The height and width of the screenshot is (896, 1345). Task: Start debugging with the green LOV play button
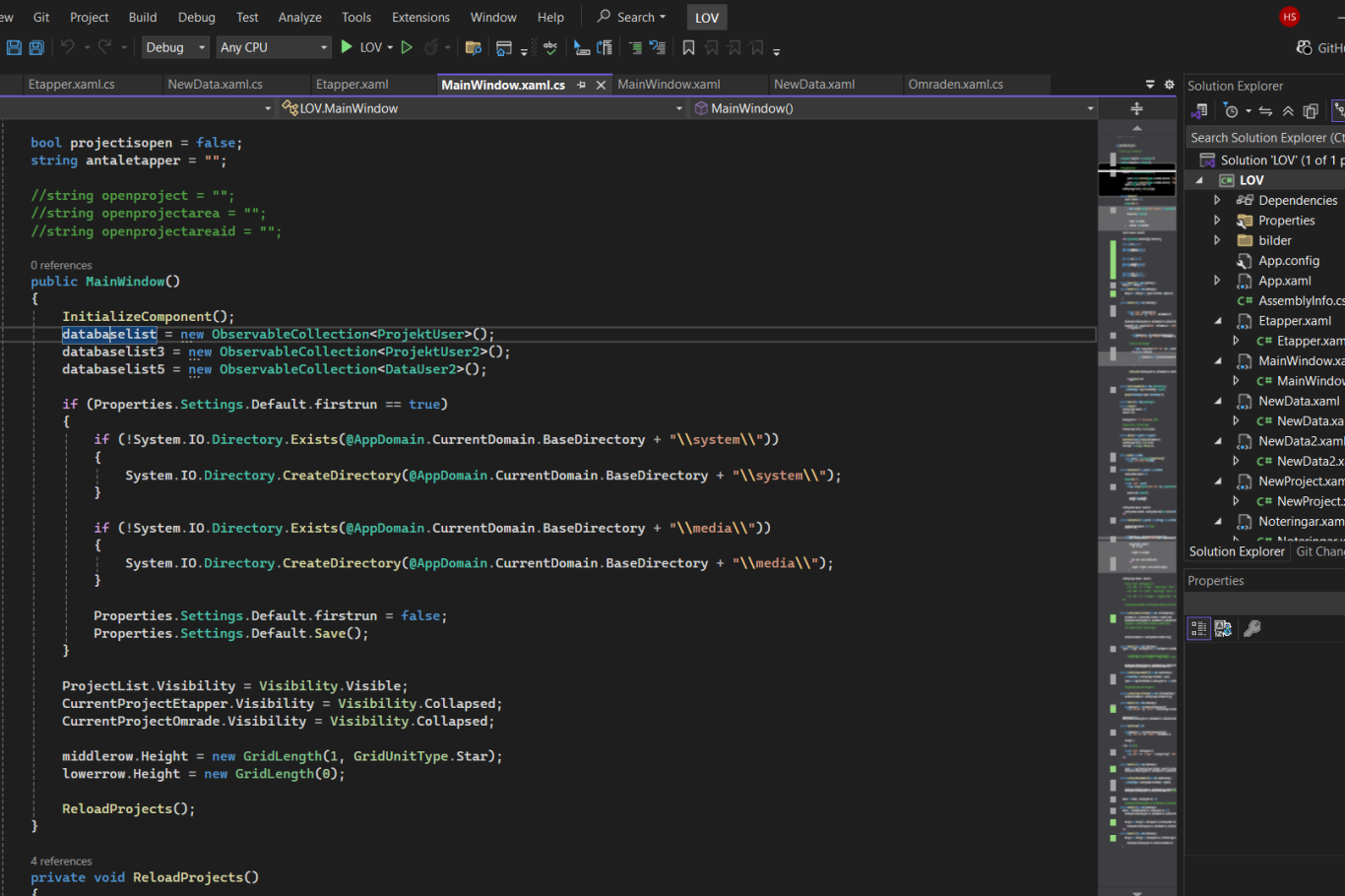pos(347,47)
